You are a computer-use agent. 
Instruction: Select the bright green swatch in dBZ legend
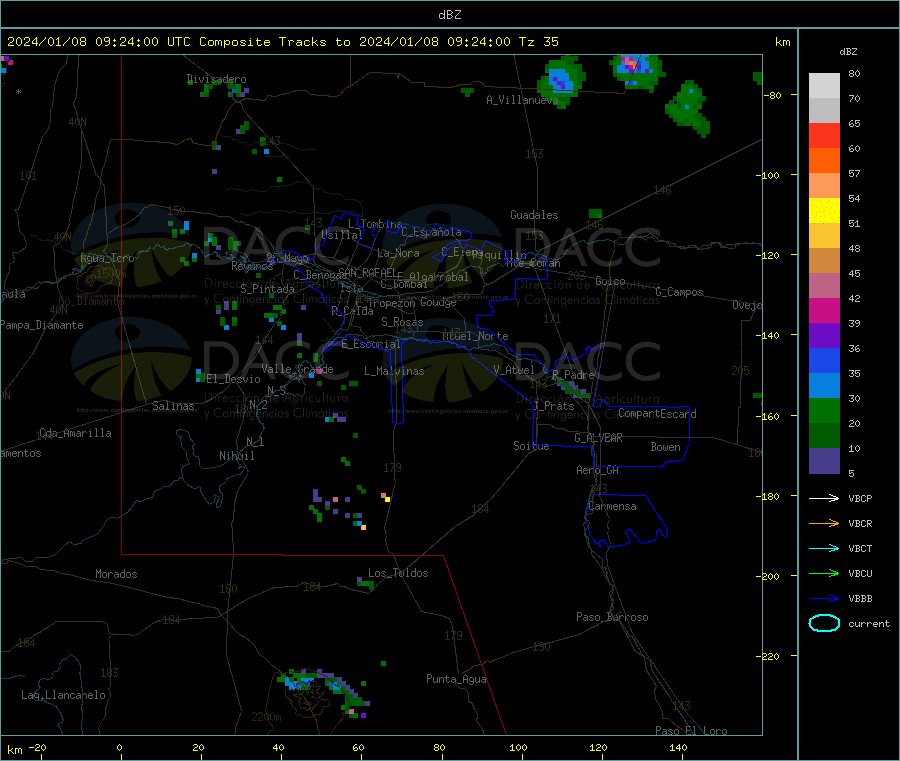pyautogui.click(x=824, y=410)
